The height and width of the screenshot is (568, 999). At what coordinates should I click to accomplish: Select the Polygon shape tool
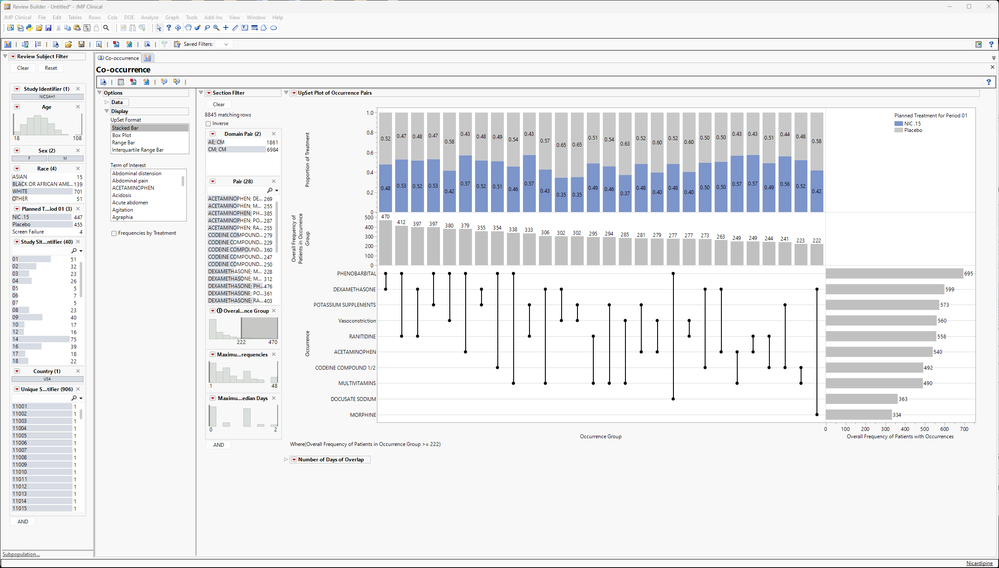click(264, 28)
